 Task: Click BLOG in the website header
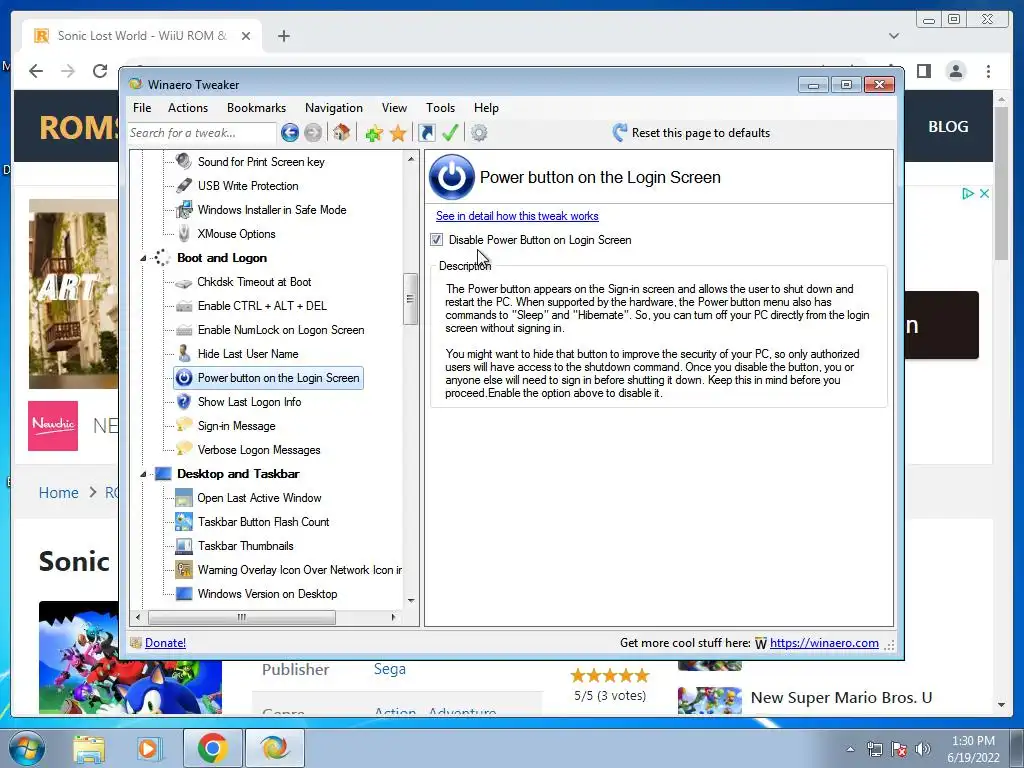pos(948,127)
